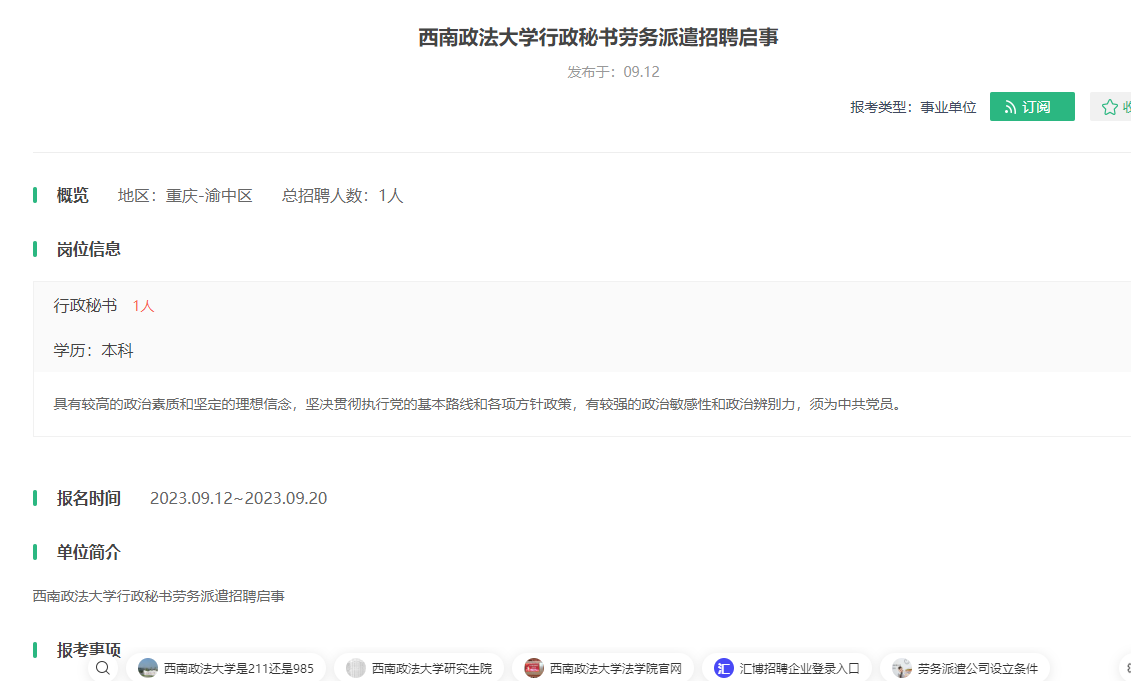Viewport: 1131px width, 681px height.
Task: Open suggestion 西南政法大学法学院官网
Action: point(603,668)
